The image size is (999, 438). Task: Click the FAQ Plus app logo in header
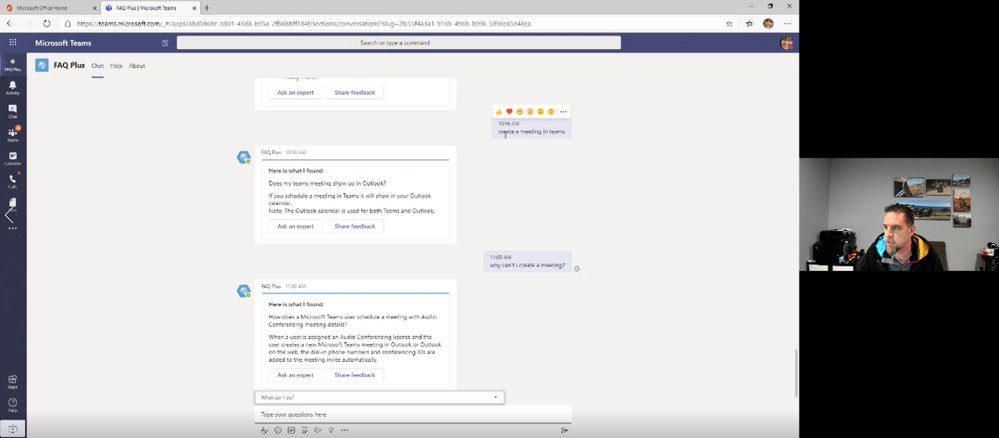(x=42, y=65)
